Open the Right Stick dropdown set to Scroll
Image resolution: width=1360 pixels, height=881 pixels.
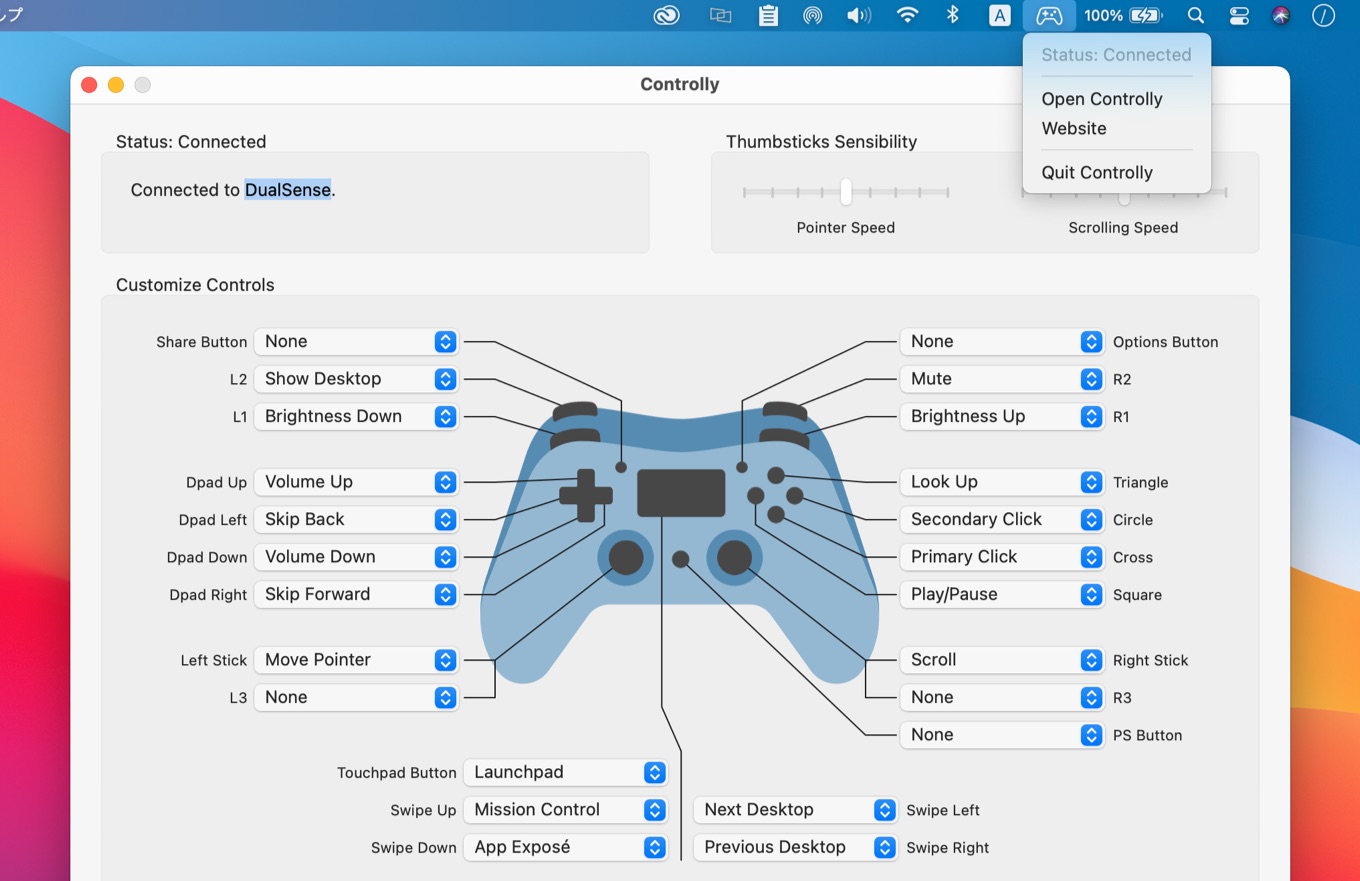[1001, 660]
